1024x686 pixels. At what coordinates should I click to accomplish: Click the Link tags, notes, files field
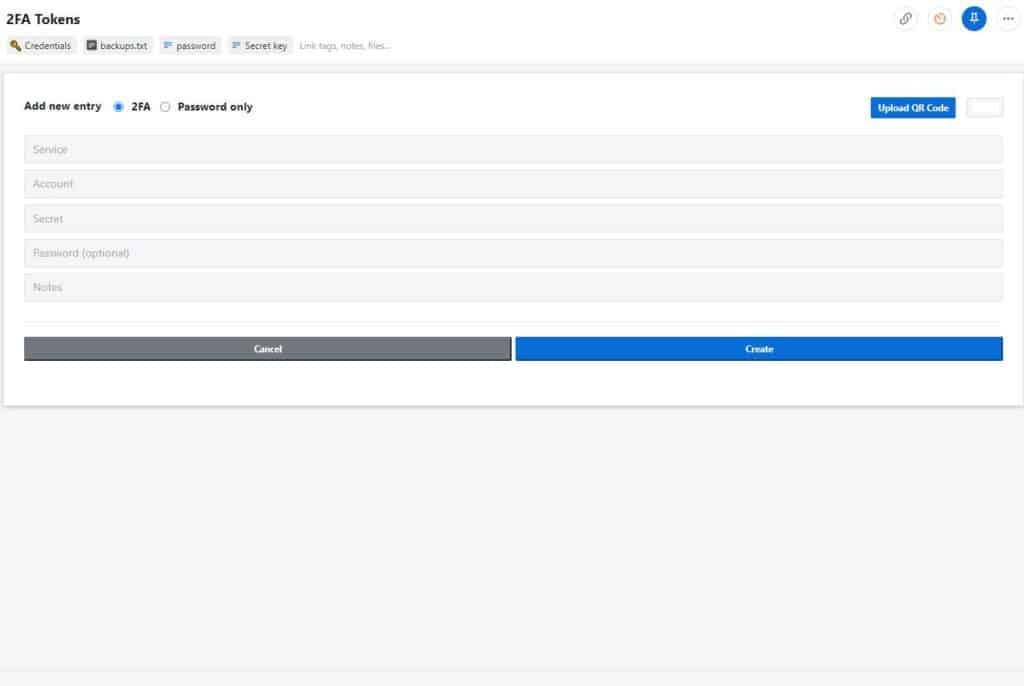coord(345,46)
